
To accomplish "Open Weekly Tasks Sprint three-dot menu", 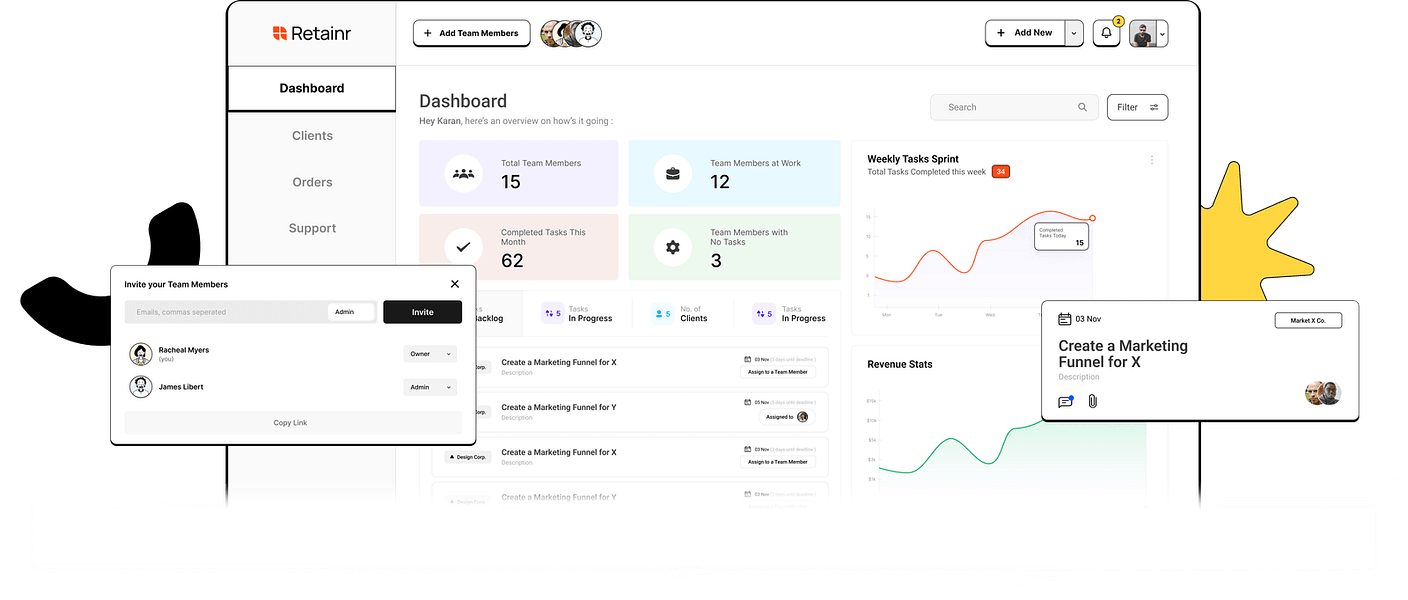I will (x=1152, y=160).
